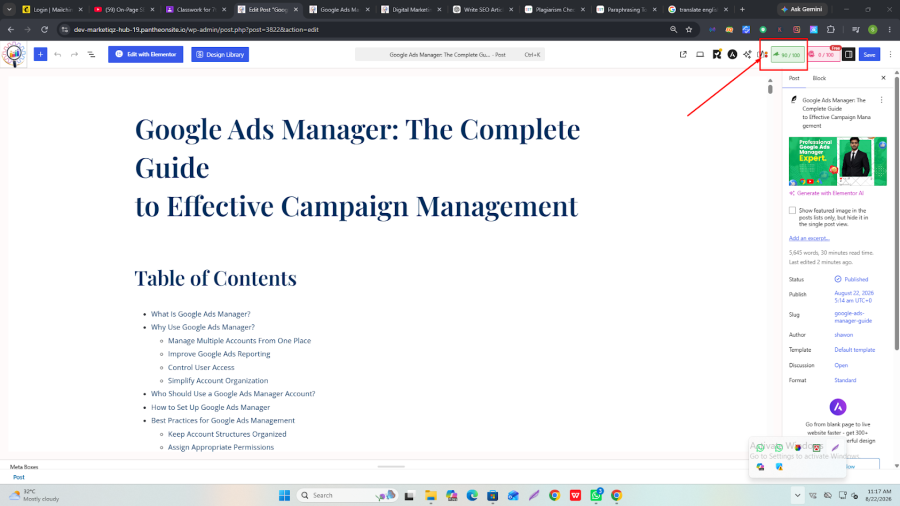Open the post actions menu in sidebar
The image size is (900, 506).
[882, 100]
